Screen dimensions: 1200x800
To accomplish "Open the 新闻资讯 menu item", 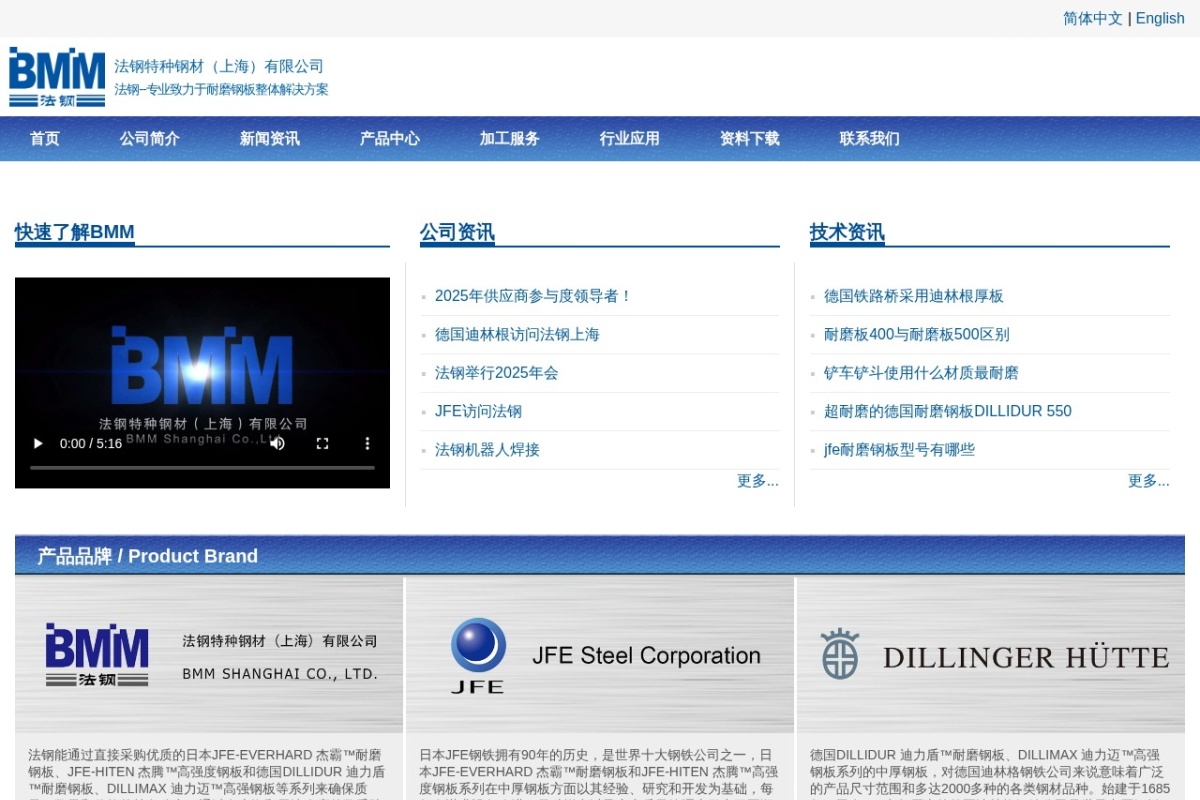I will point(270,139).
